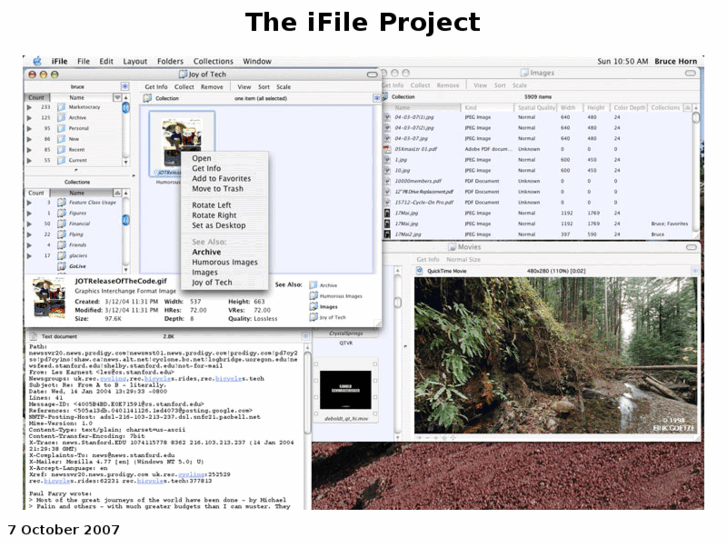Click the Images window title icon
The height and width of the screenshot is (545, 727).
[524, 73]
